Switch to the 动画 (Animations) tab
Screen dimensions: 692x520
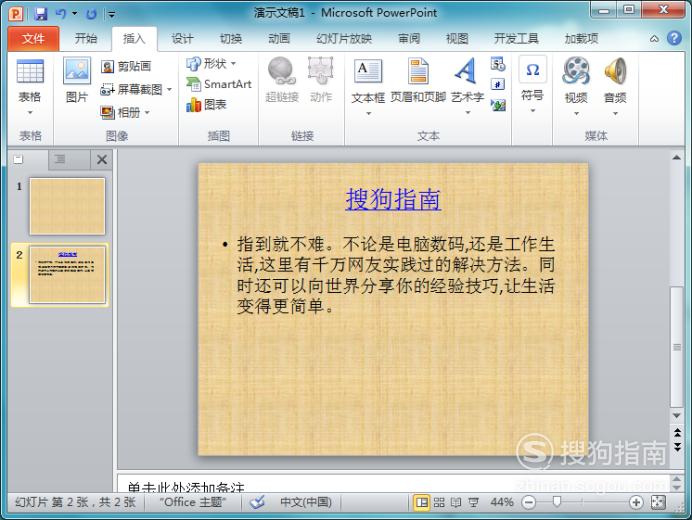click(x=279, y=39)
